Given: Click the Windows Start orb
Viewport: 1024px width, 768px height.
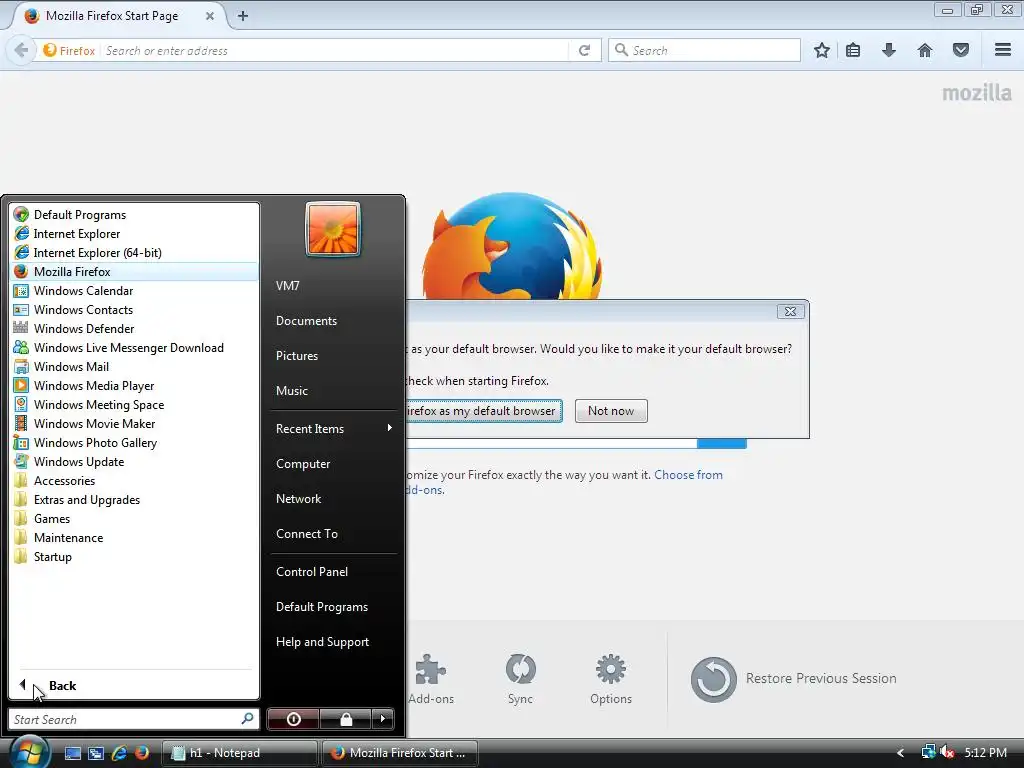Looking at the screenshot, I should point(29,751).
